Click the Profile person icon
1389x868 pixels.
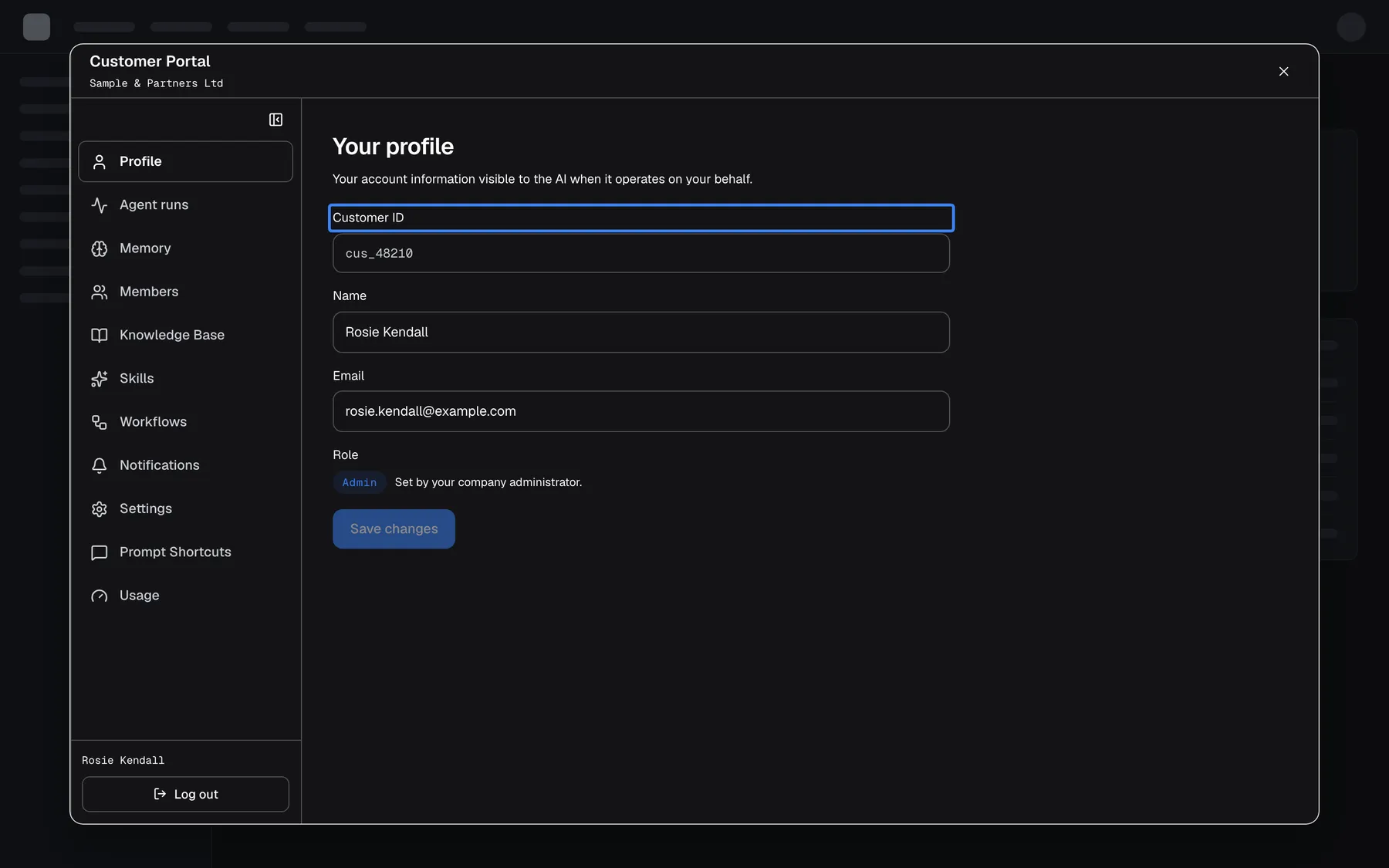[100, 161]
